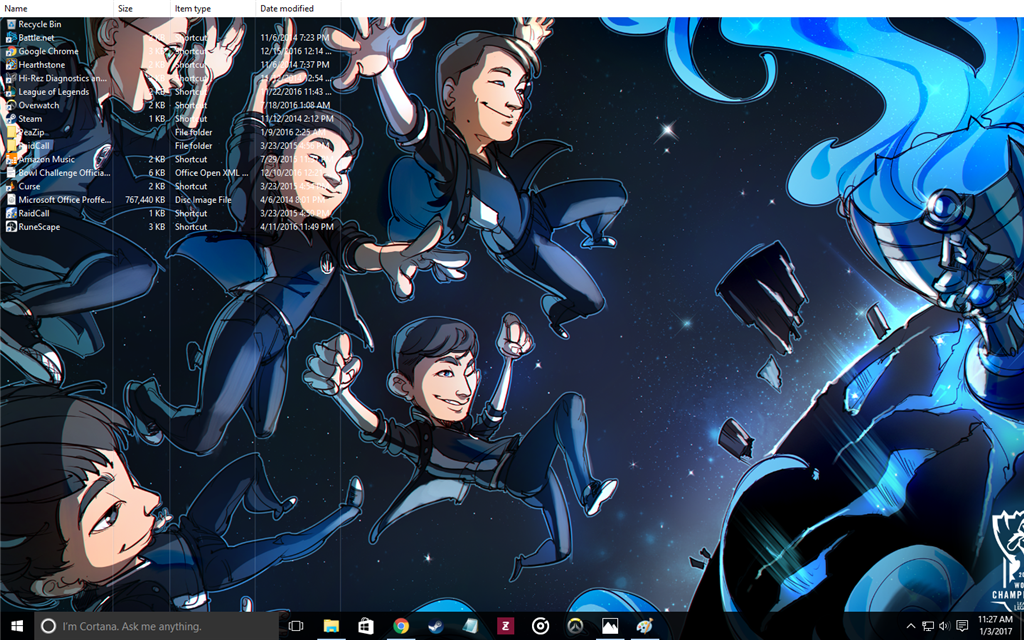Screen dimensions: 1024x640
Task: Click the date 7/18/2016 1:08 AM
Action: coord(295,105)
